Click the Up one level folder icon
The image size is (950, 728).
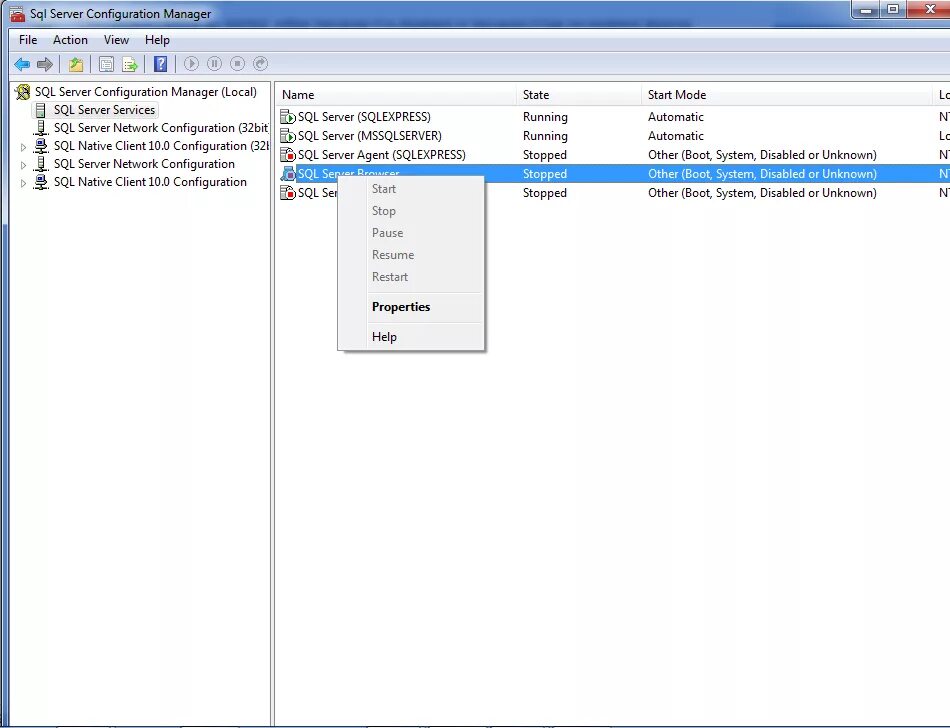[76, 64]
